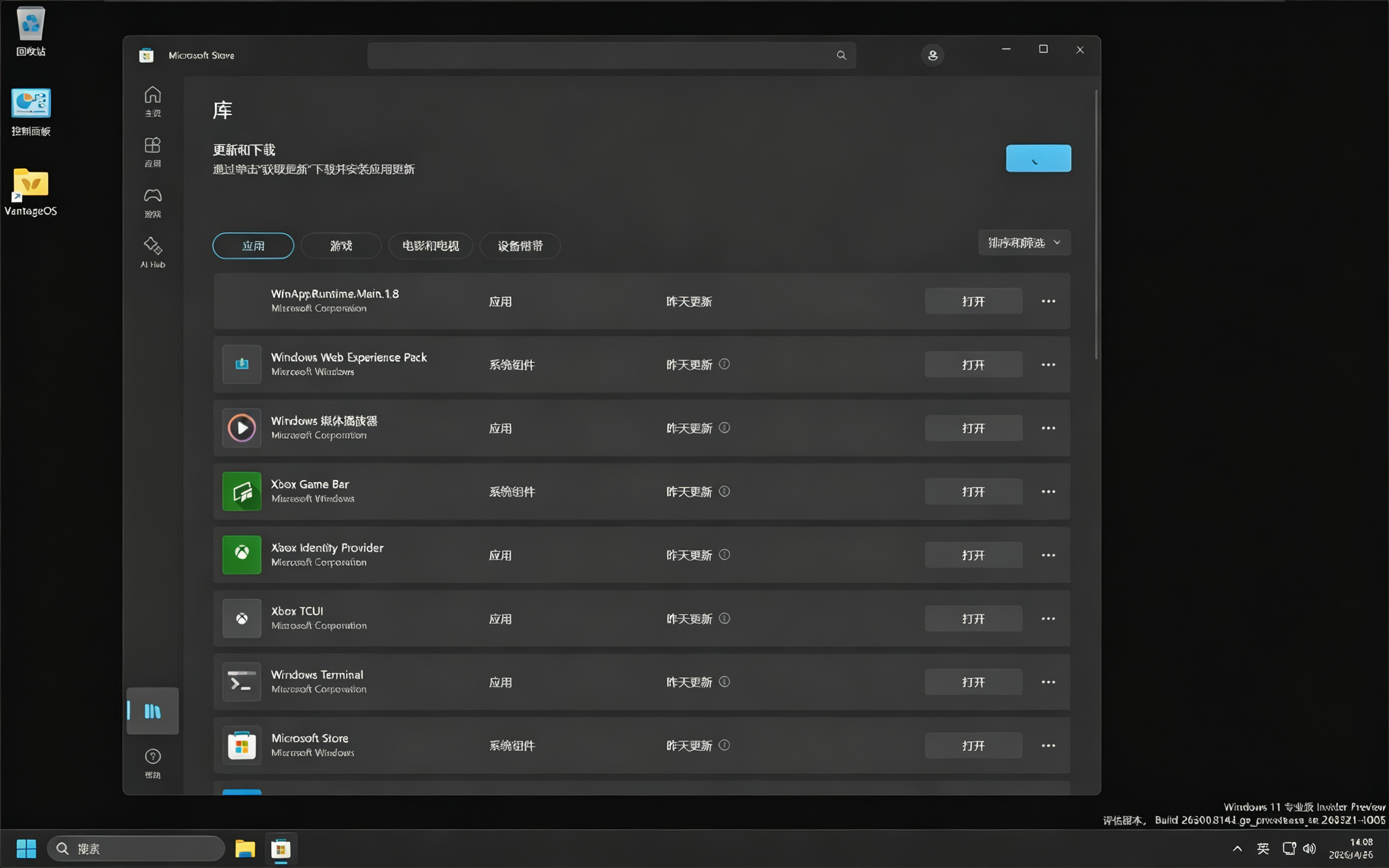Expand the sort and filter dropdown

coord(1024,243)
